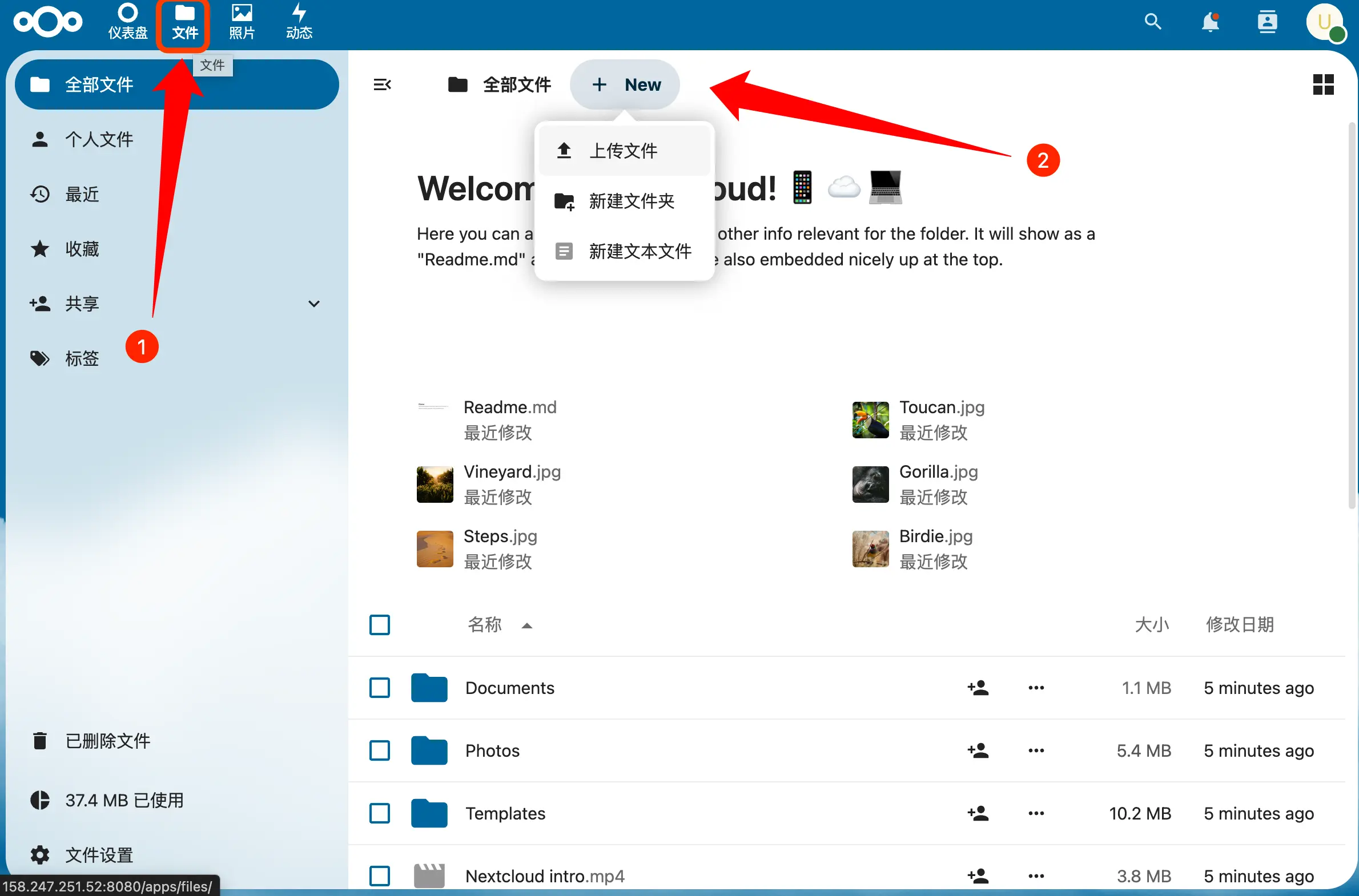Image resolution: width=1359 pixels, height=896 pixels.
Task: Toggle sort order via 名称 arrow
Action: [526, 625]
